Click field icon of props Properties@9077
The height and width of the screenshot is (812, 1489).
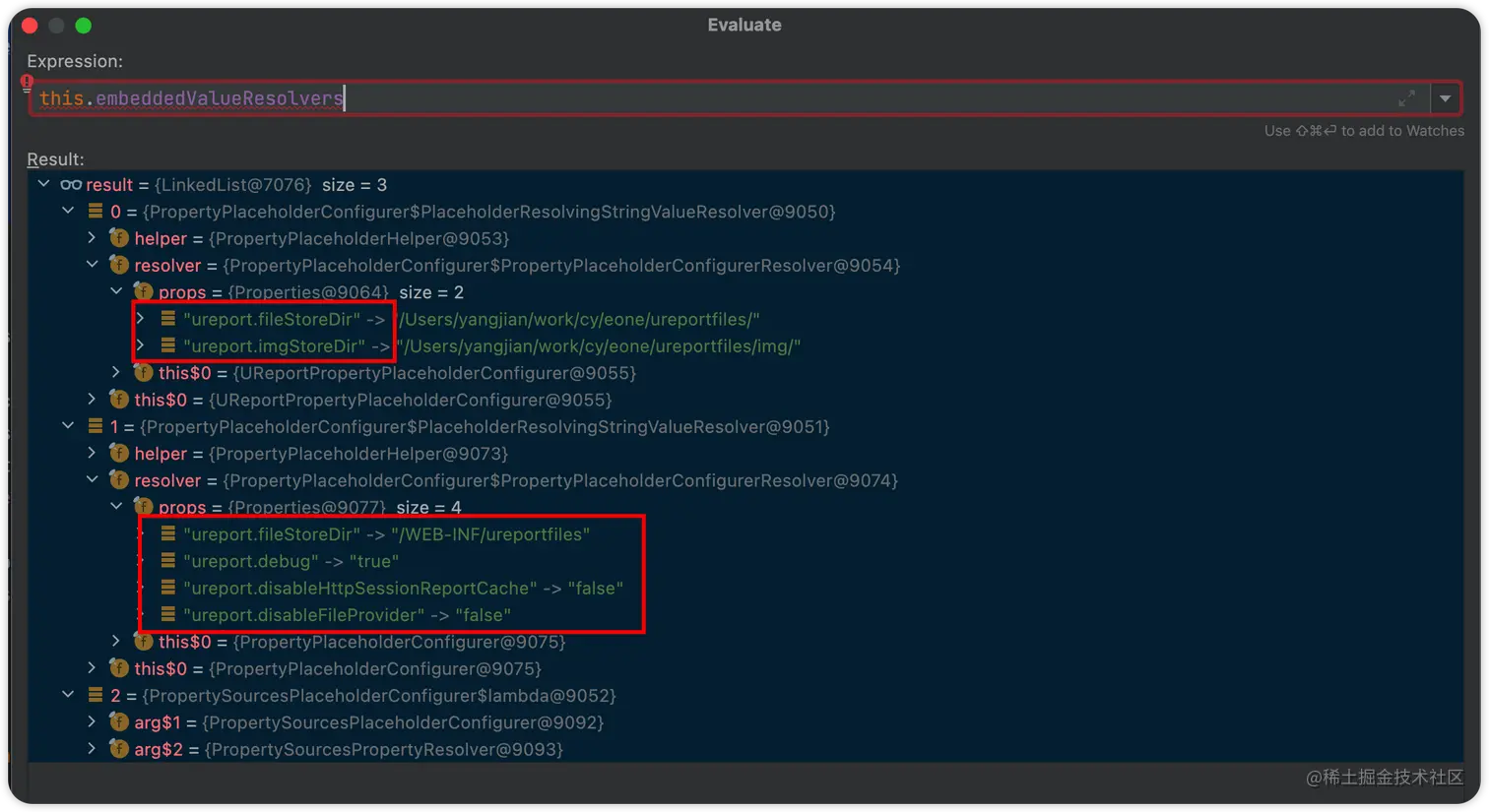(x=144, y=507)
